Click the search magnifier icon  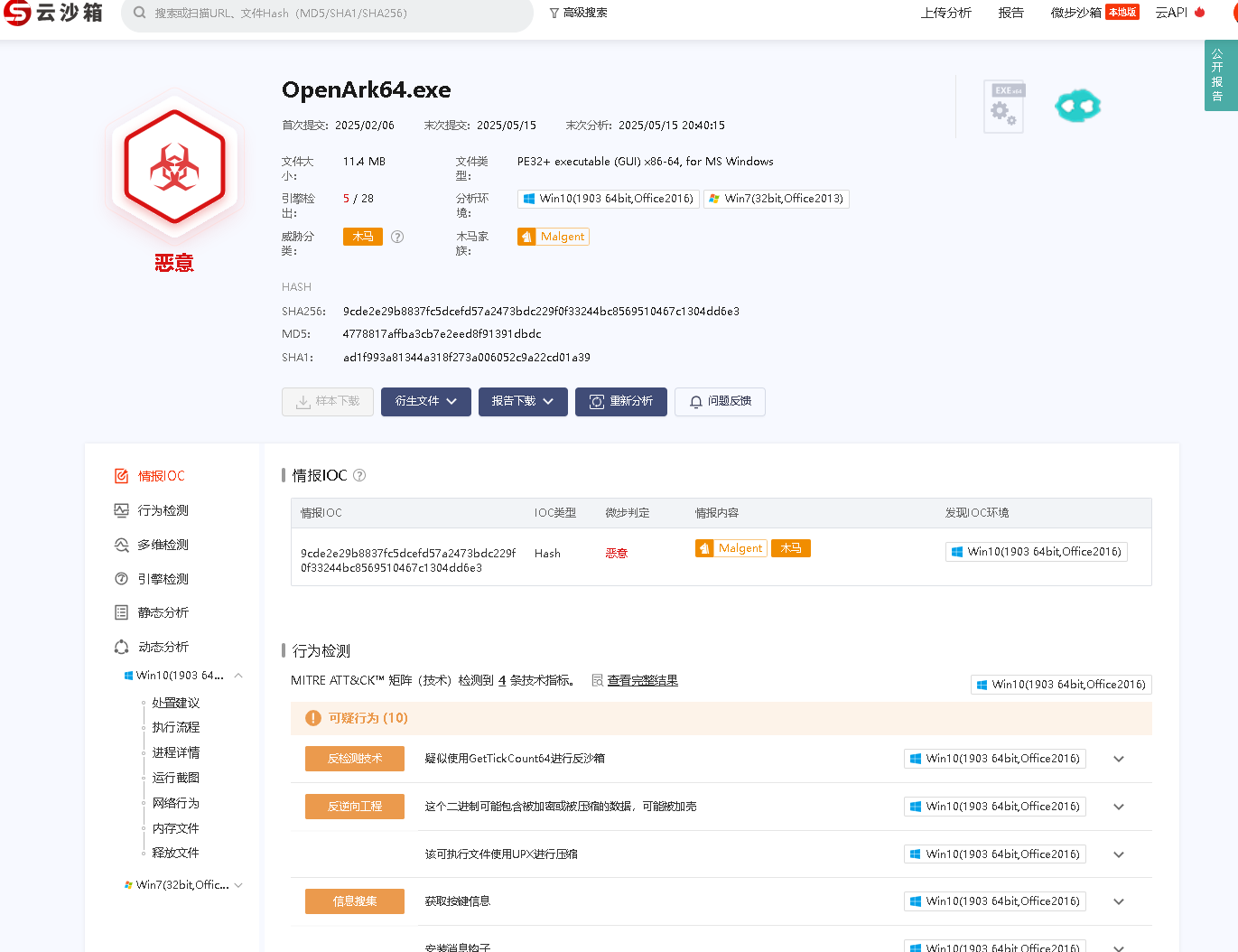pos(140,13)
